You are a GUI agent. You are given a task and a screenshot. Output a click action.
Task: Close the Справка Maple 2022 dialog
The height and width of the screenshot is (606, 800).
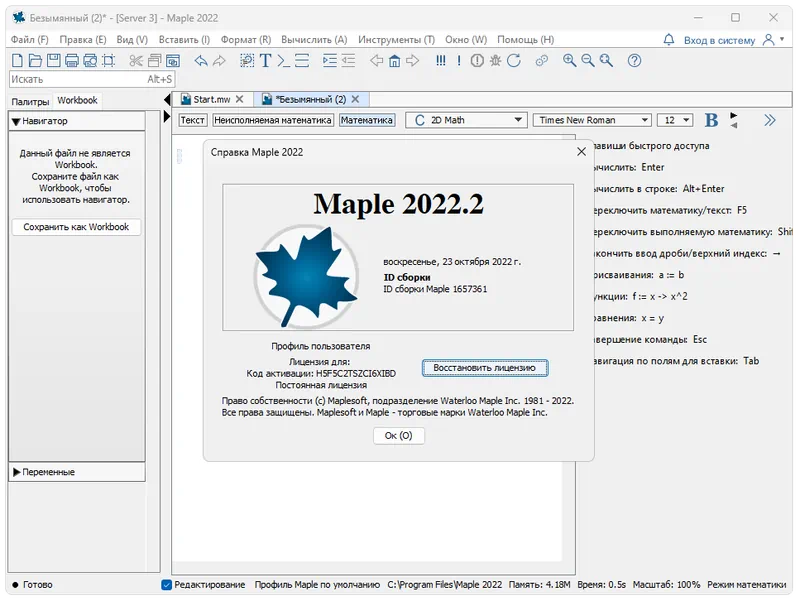(581, 152)
